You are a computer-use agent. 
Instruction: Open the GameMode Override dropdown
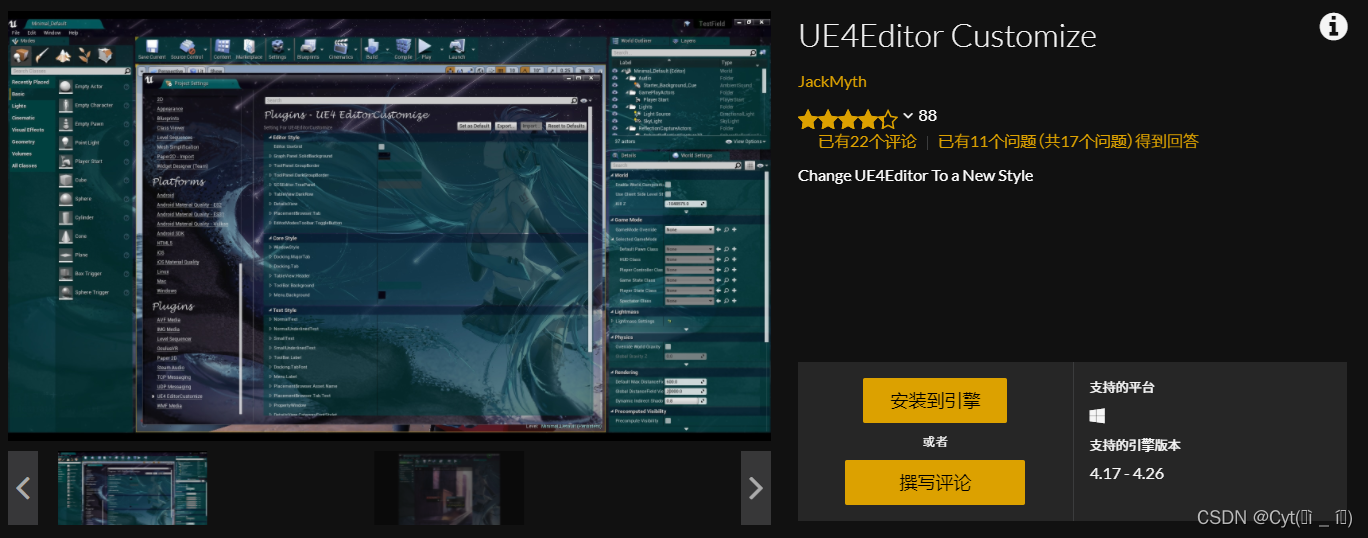point(689,230)
